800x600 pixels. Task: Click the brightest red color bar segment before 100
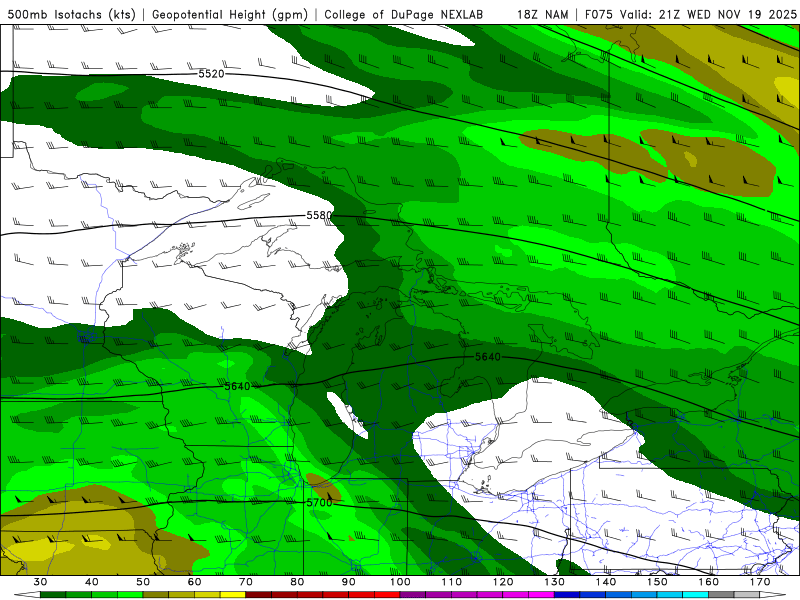[x=387, y=595]
